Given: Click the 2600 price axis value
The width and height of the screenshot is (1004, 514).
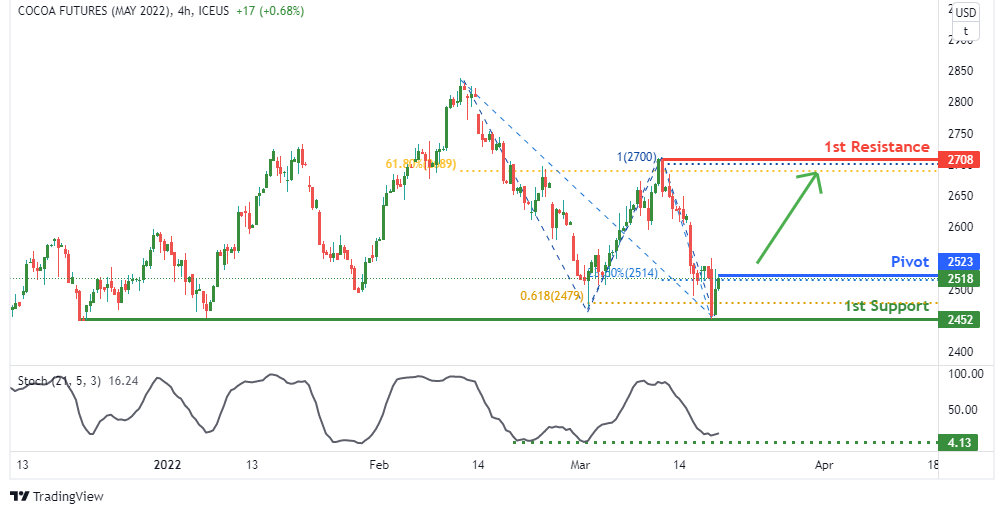Looking at the screenshot, I should [x=960, y=227].
